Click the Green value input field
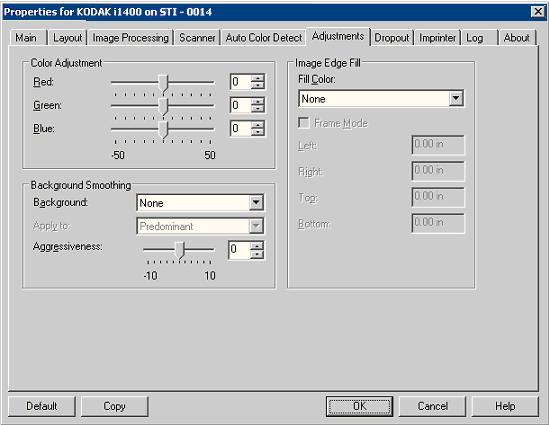549x425 pixels. tap(241, 105)
